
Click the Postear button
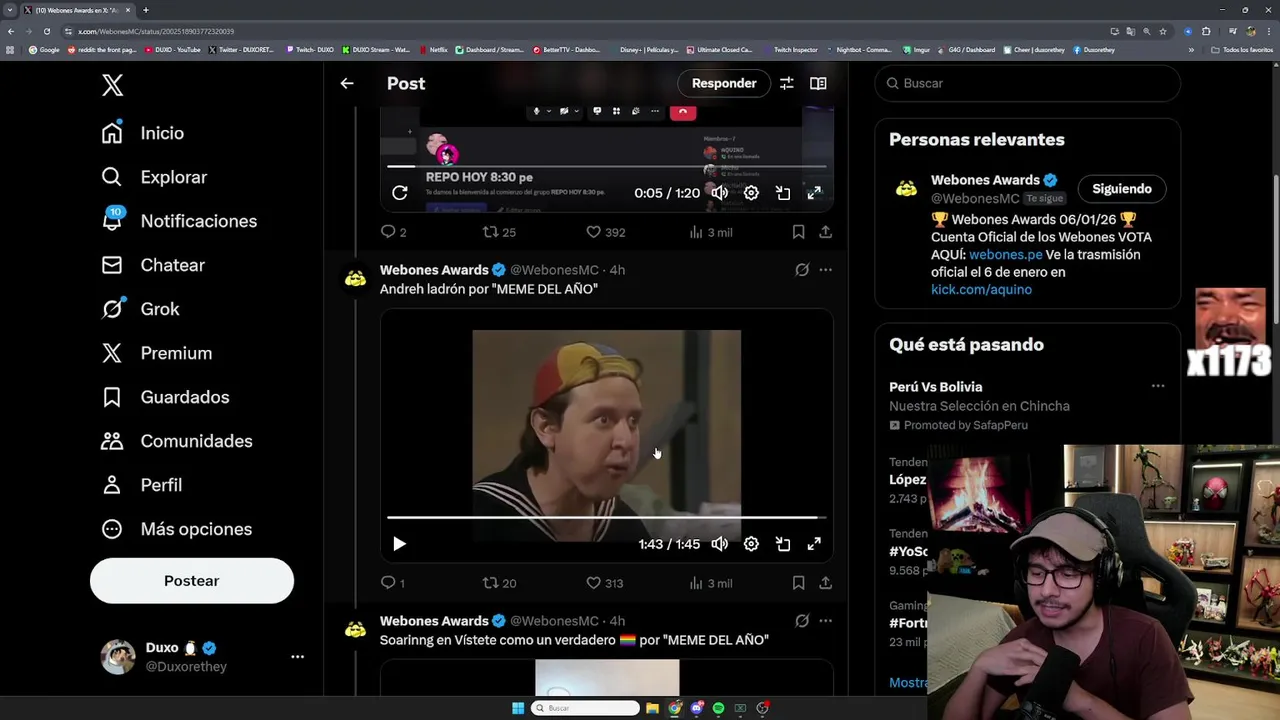(192, 581)
